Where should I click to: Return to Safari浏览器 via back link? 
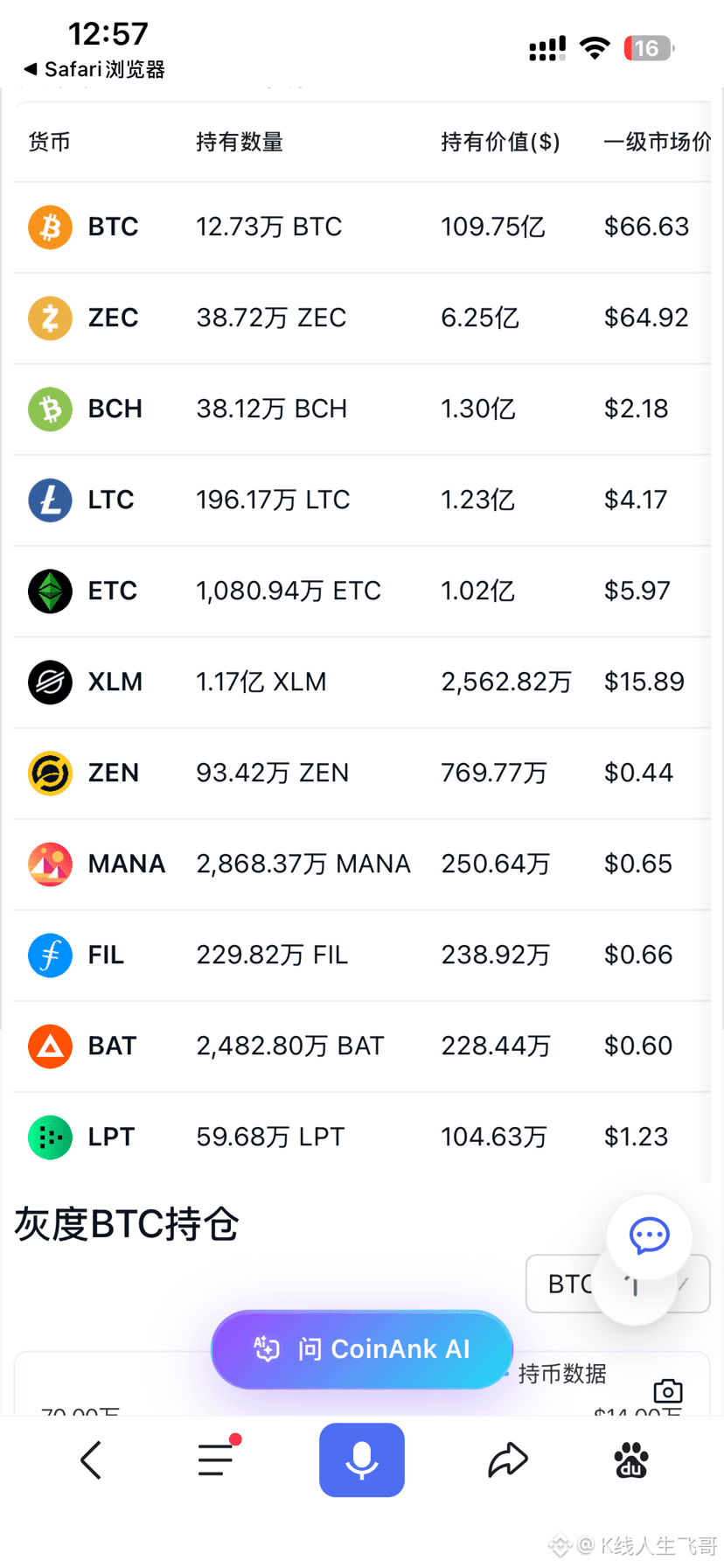point(94,69)
